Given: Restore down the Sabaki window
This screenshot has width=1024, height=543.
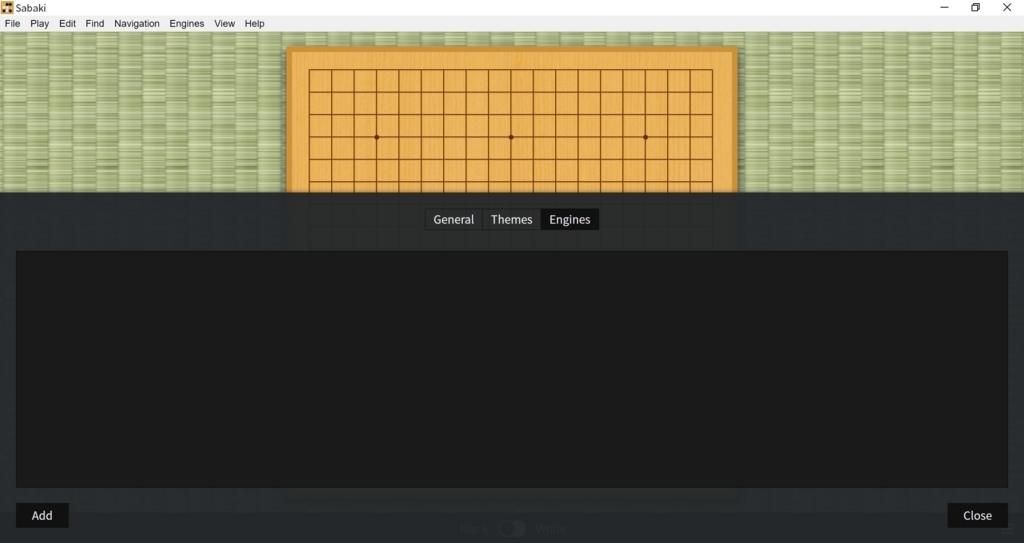Looking at the screenshot, I should [x=976, y=8].
